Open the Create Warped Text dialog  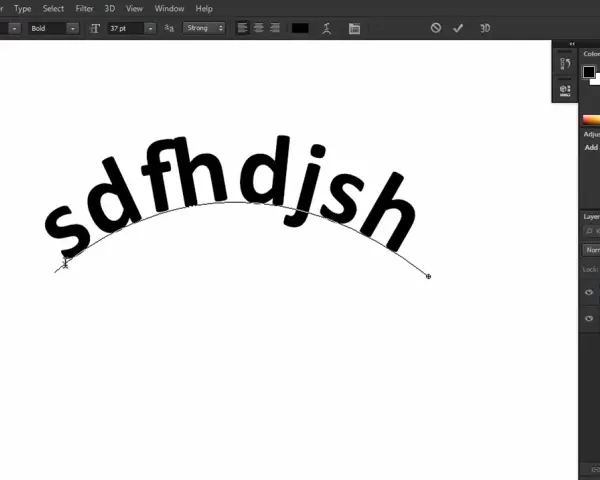326,28
